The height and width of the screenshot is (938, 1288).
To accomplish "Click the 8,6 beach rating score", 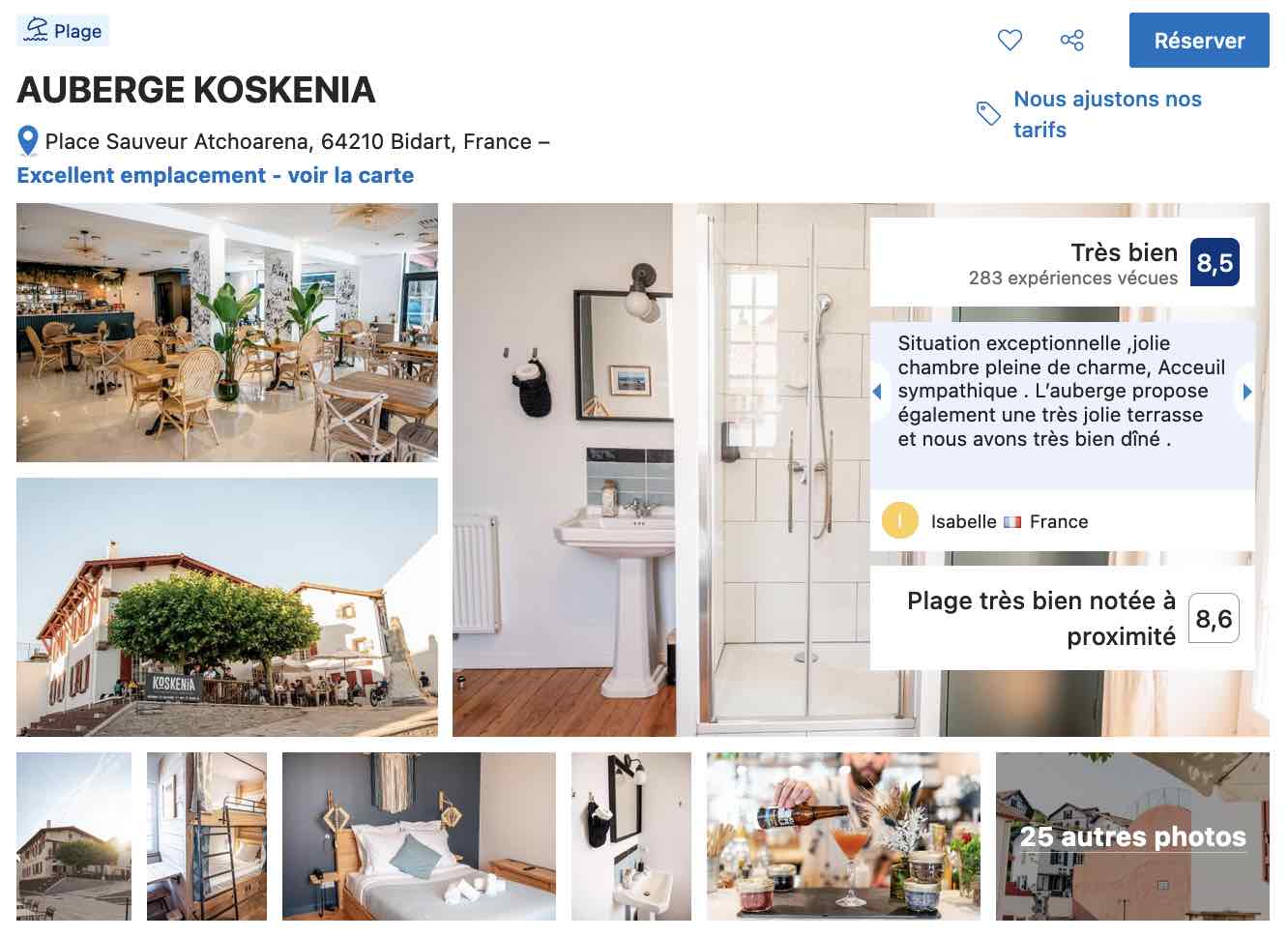I will [1214, 618].
